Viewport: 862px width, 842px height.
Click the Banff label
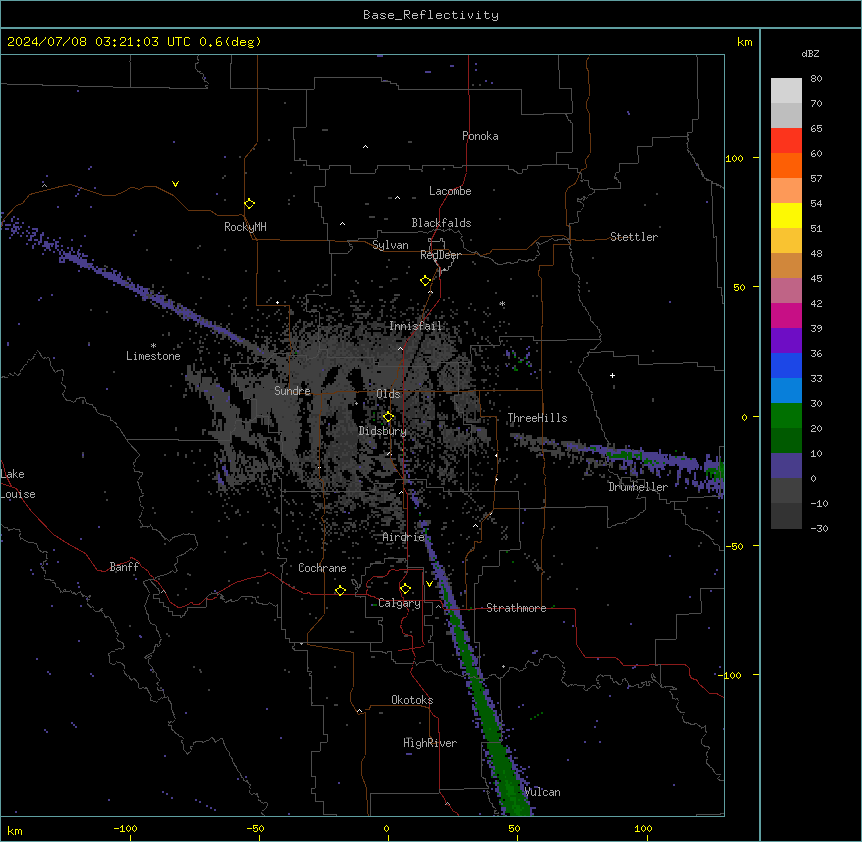(x=124, y=567)
